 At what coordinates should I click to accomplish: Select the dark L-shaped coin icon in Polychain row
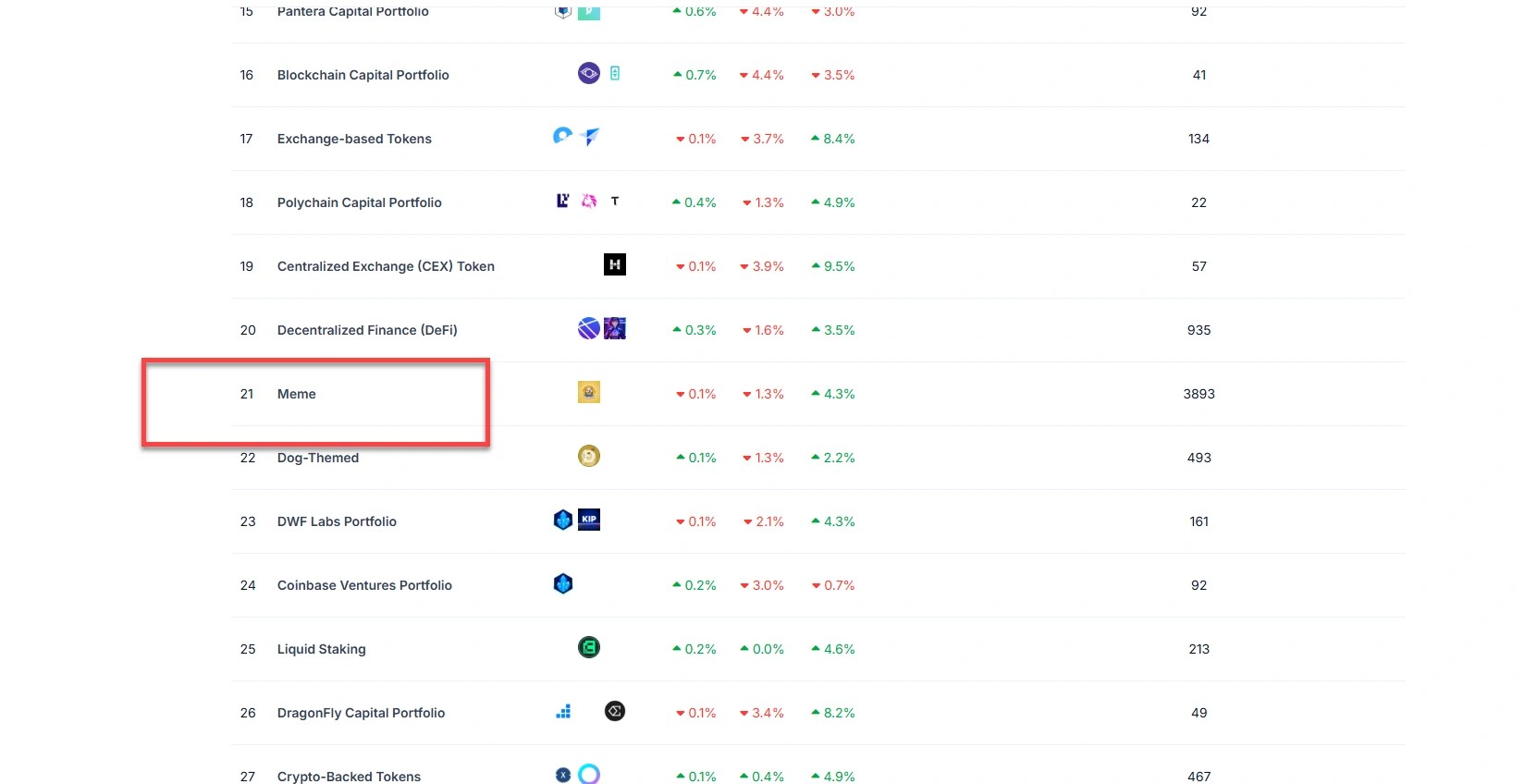pyautogui.click(x=562, y=201)
